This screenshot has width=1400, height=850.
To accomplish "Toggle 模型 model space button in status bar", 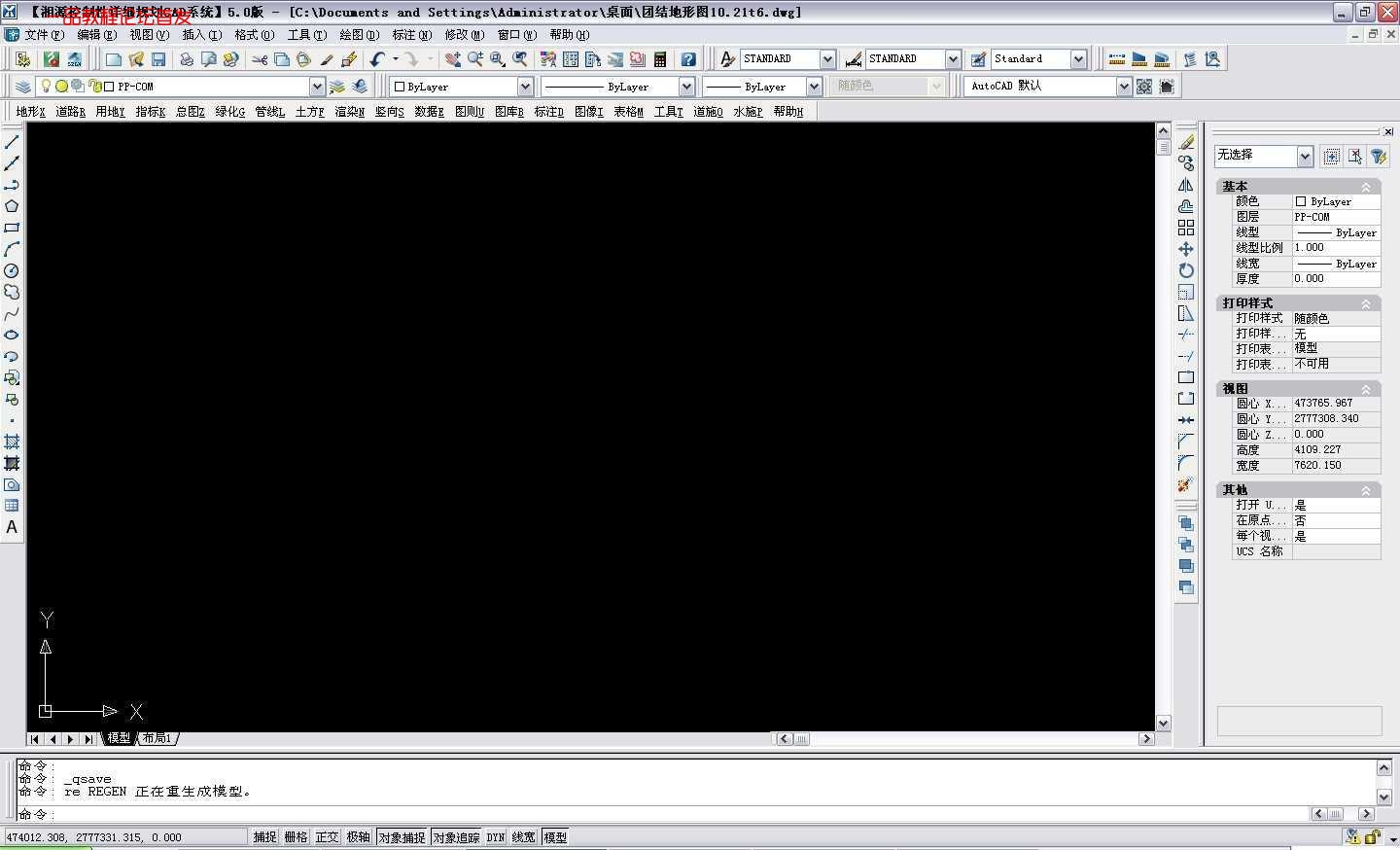I will coord(555,837).
